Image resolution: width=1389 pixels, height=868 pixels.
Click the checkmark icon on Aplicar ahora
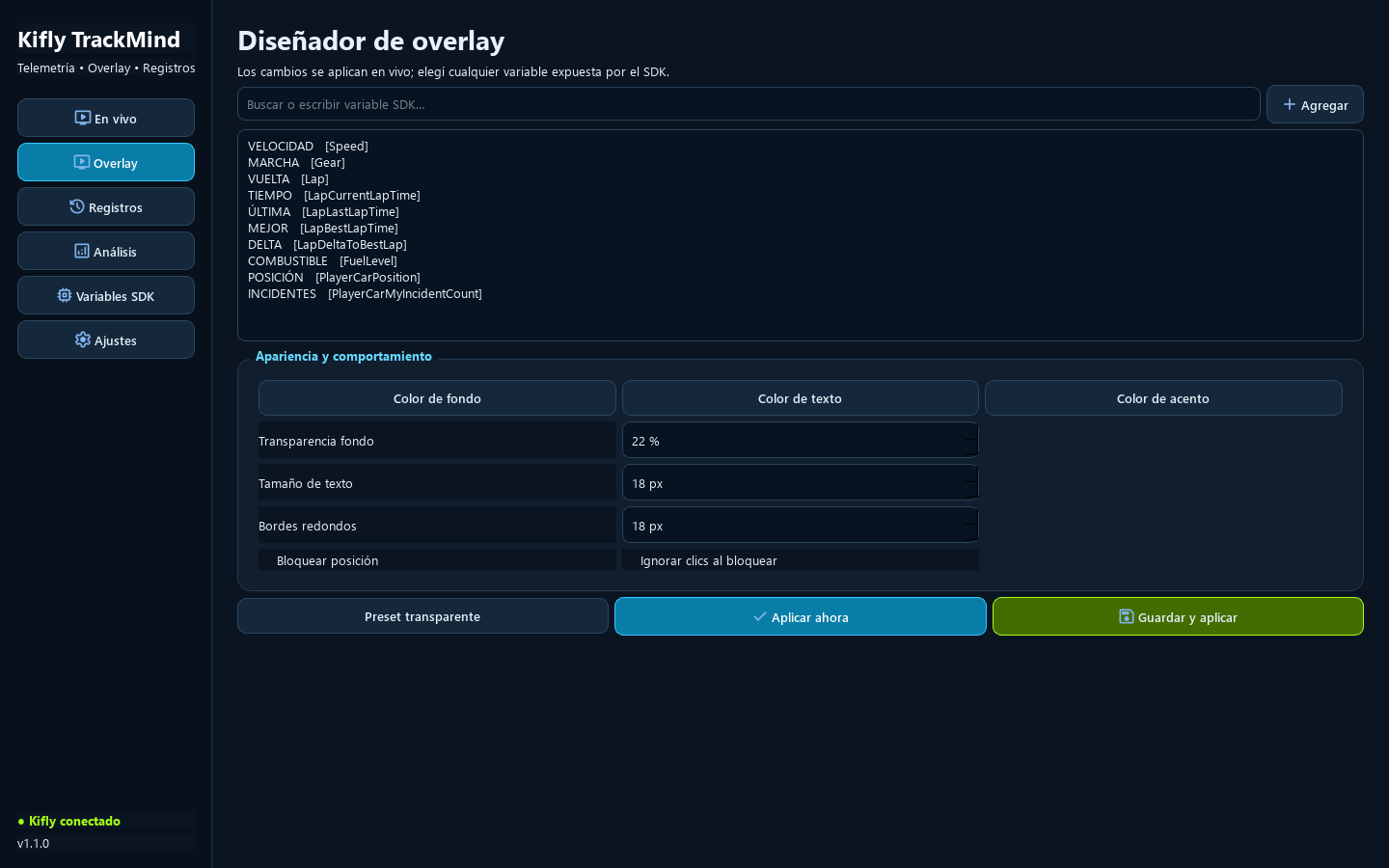click(x=760, y=616)
